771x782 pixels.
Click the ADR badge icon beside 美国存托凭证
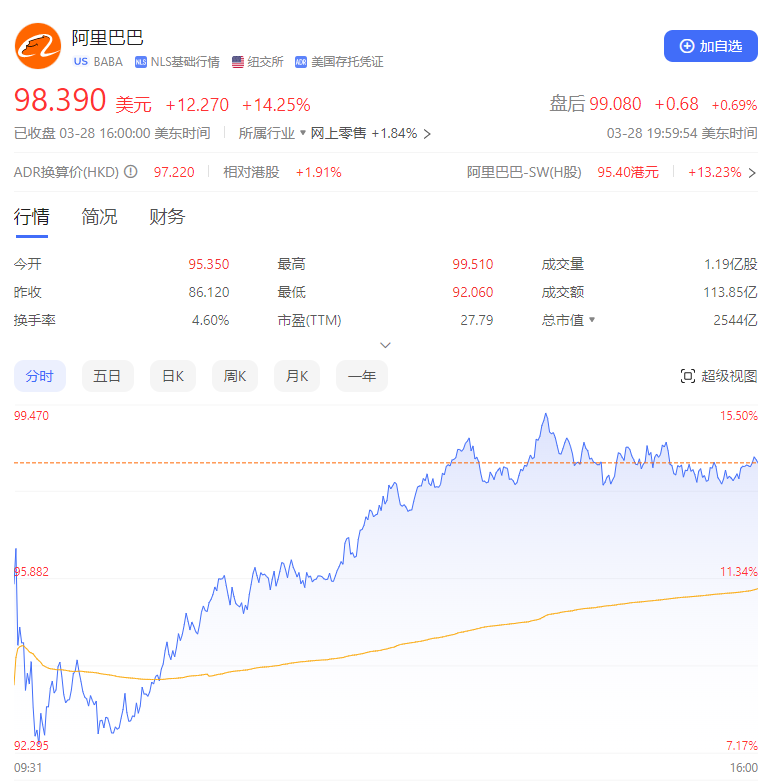(301, 62)
